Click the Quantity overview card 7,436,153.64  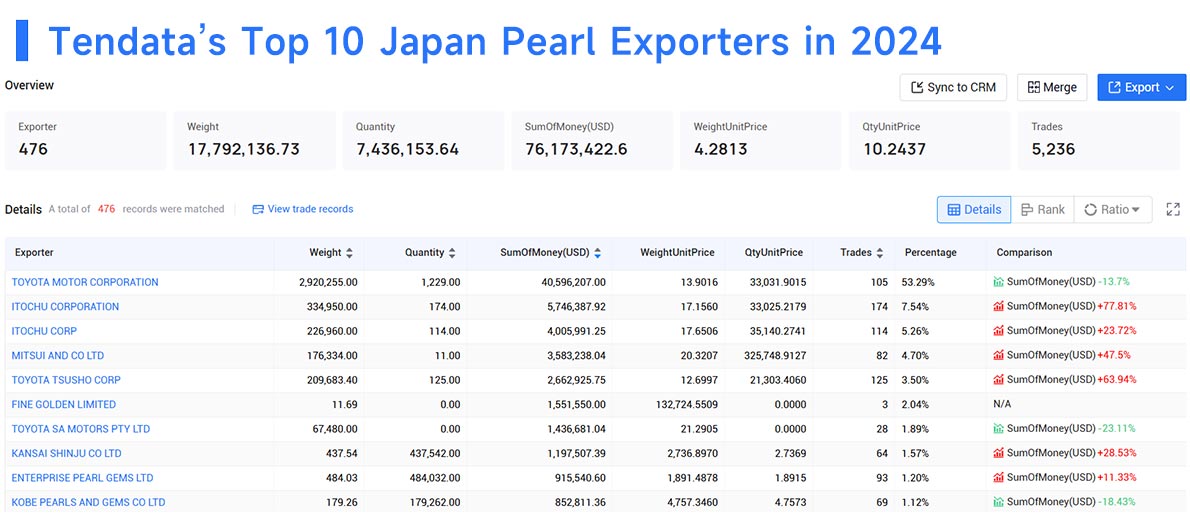[423, 140]
